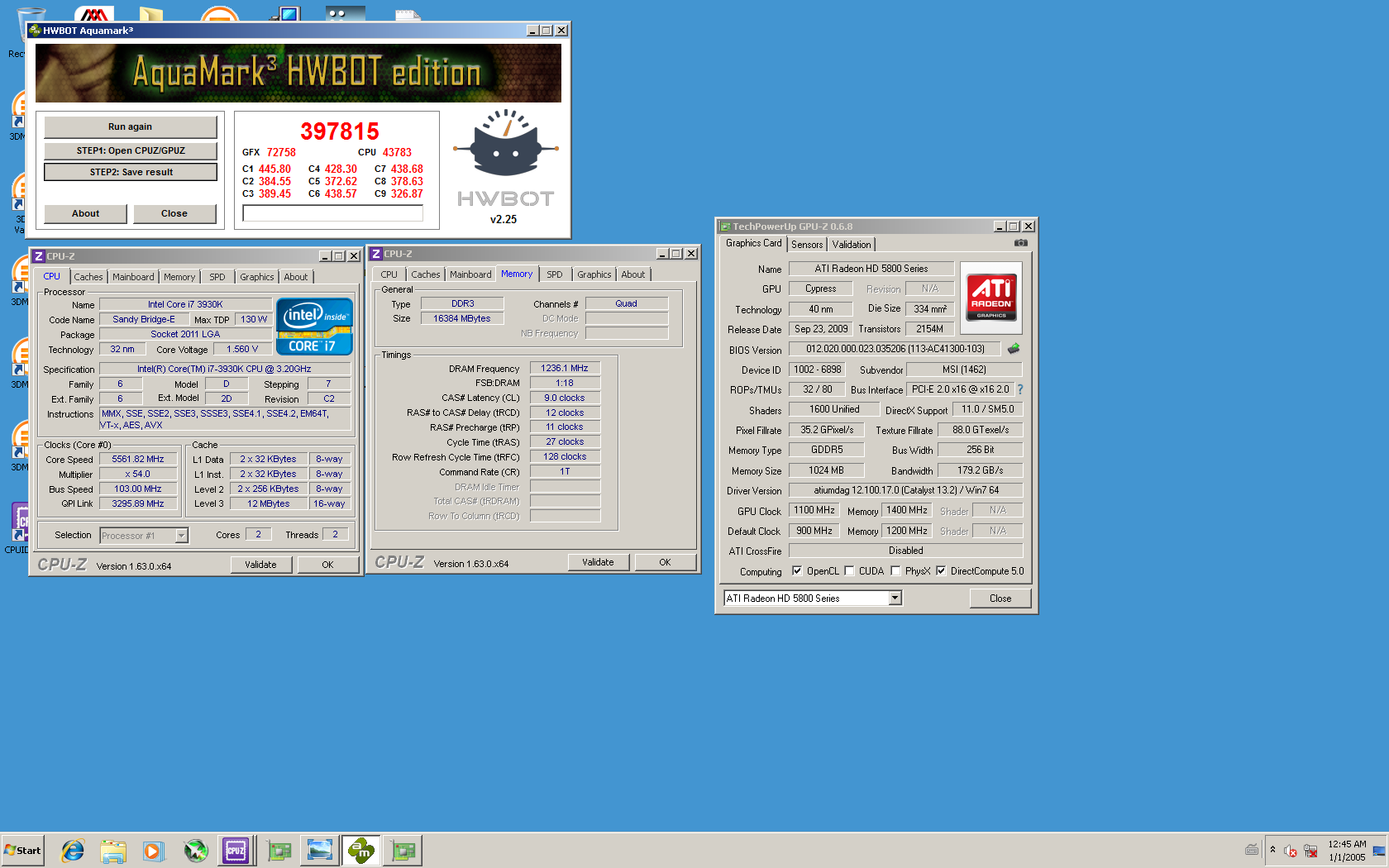Click title bar icon of CPU-Z Memory window
Screen dimensions: 1389x868
click(x=376, y=254)
